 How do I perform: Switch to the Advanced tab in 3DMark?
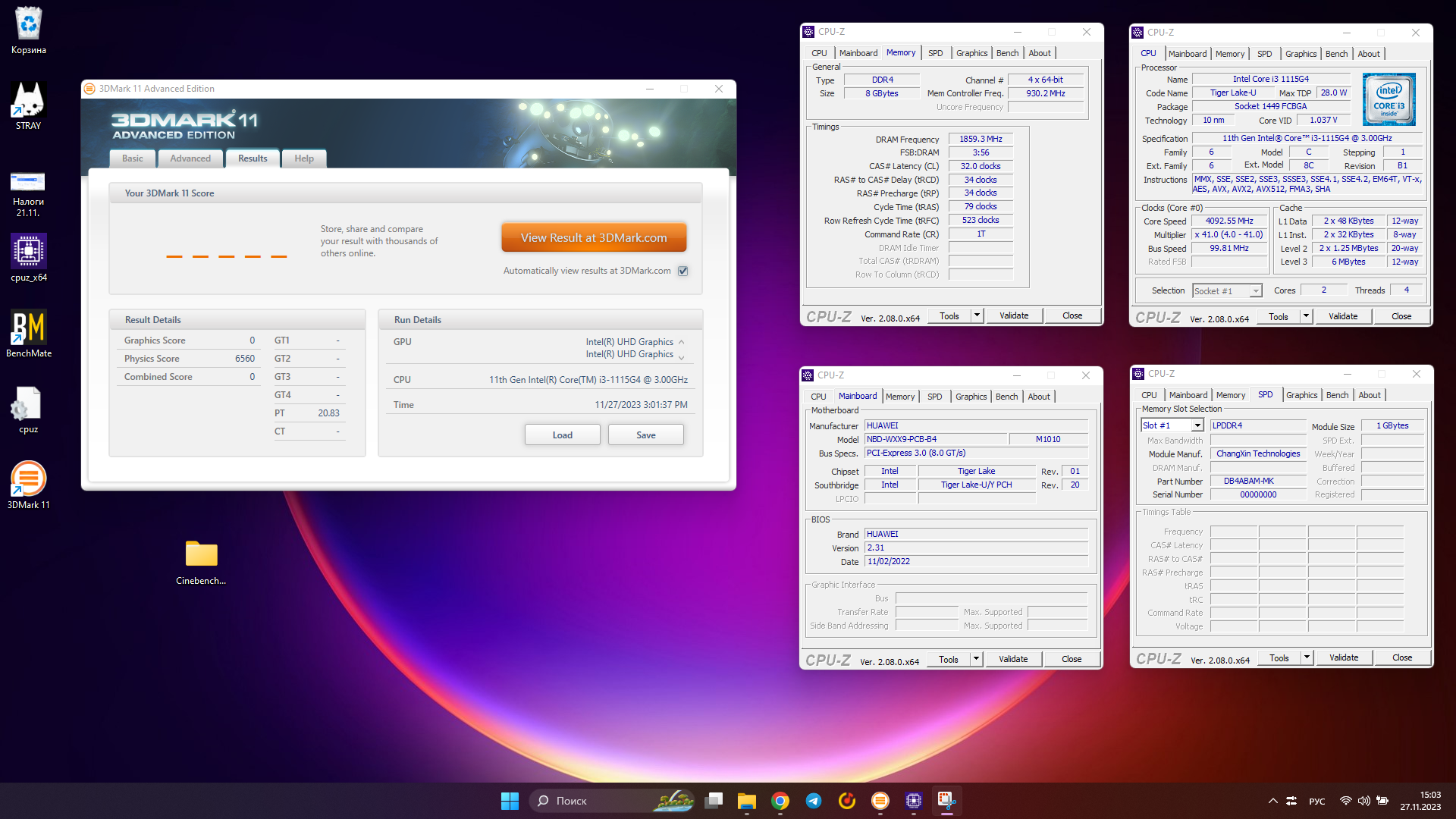(x=190, y=158)
